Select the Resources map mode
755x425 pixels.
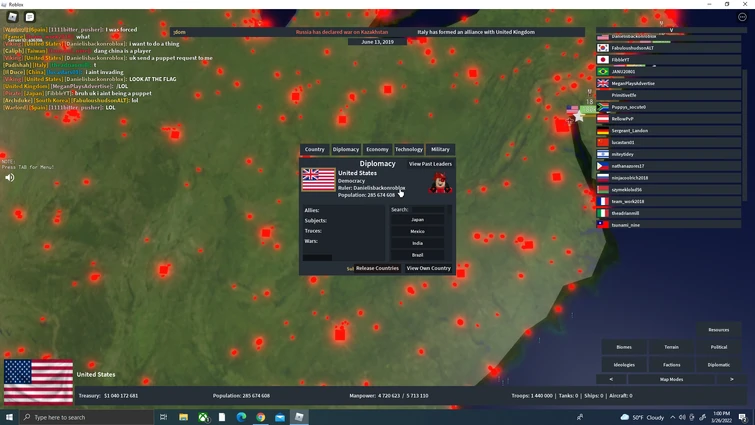pyautogui.click(x=718, y=330)
